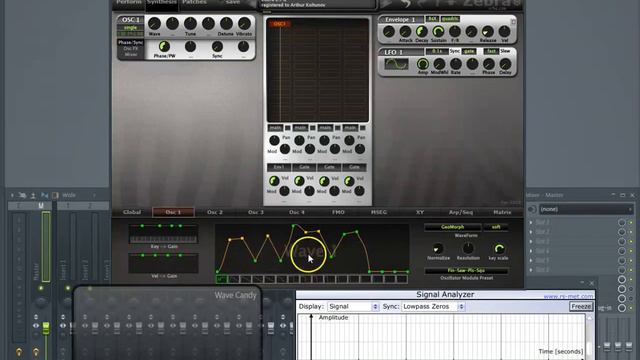
Task: Click the LFO 1 Phase knob
Action: [489, 64]
